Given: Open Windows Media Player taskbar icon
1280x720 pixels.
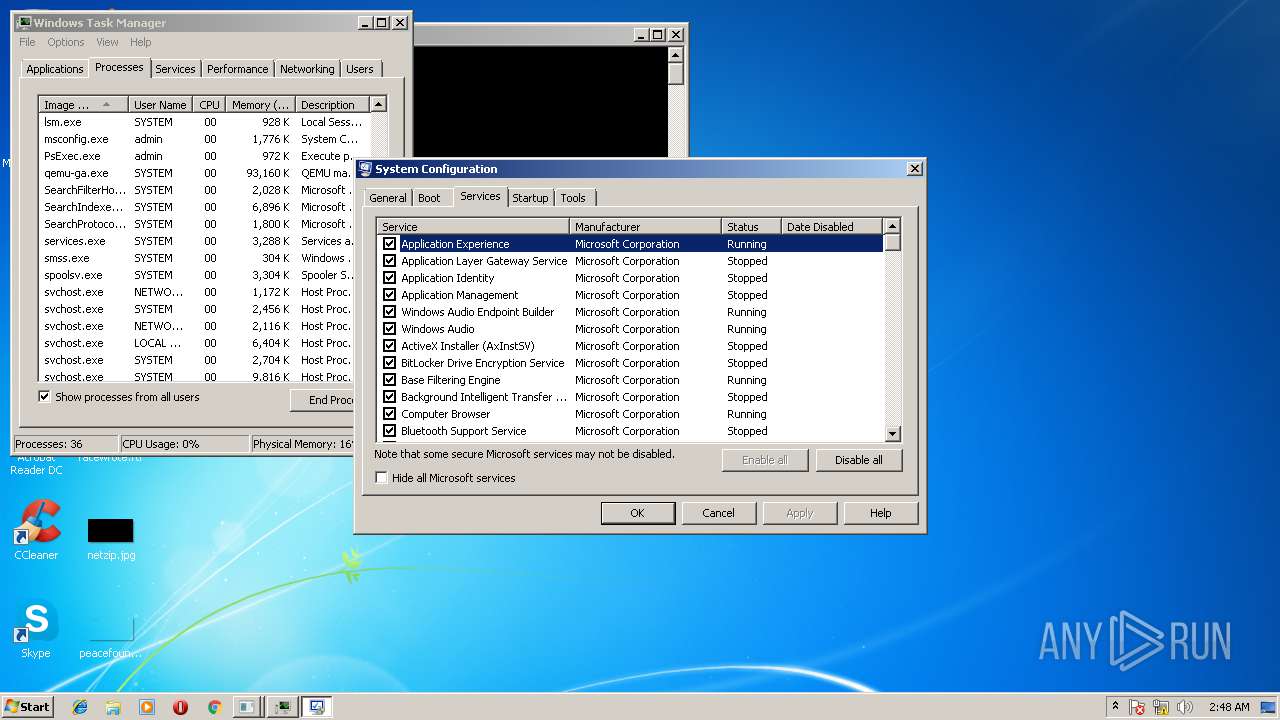Looking at the screenshot, I should tap(147, 707).
